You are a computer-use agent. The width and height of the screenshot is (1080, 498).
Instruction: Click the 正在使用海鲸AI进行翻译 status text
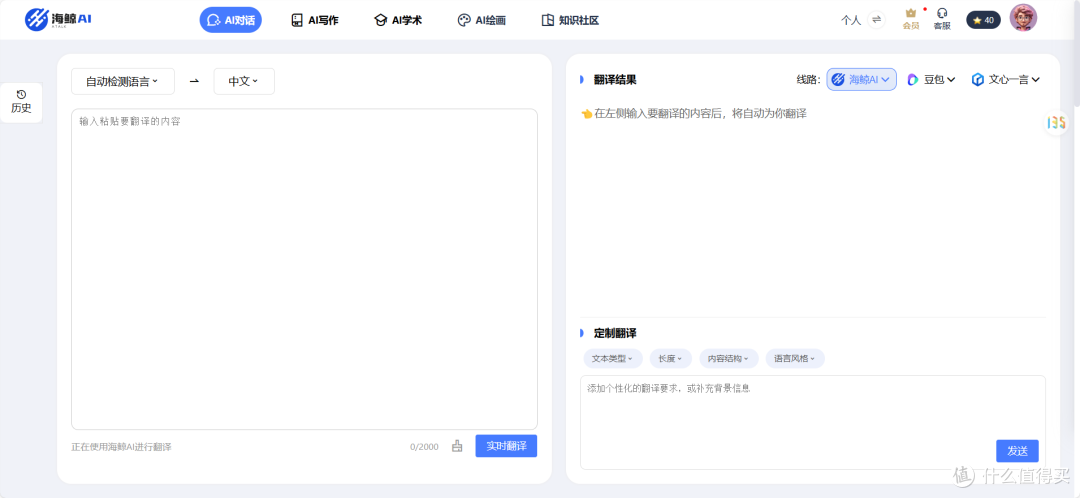pyautogui.click(x=121, y=447)
